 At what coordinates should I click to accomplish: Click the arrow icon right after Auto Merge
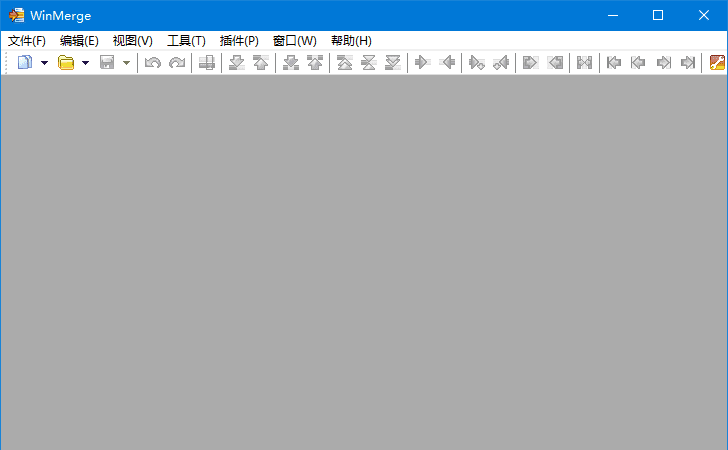(x=614, y=62)
